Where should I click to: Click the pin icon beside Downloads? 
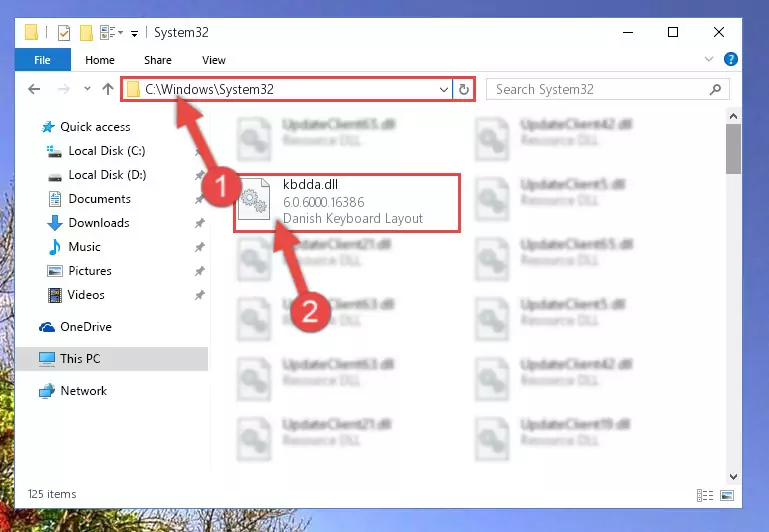[x=199, y=223]
